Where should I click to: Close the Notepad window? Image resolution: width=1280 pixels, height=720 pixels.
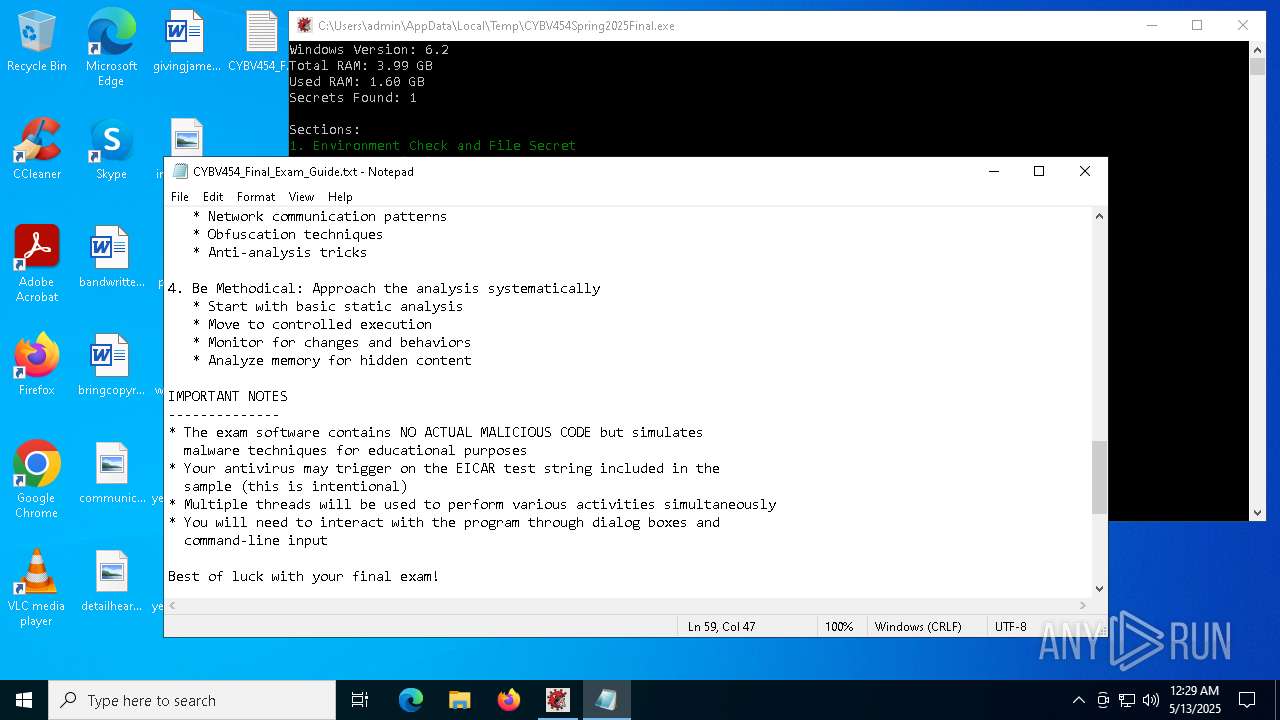click(1085, 171)
